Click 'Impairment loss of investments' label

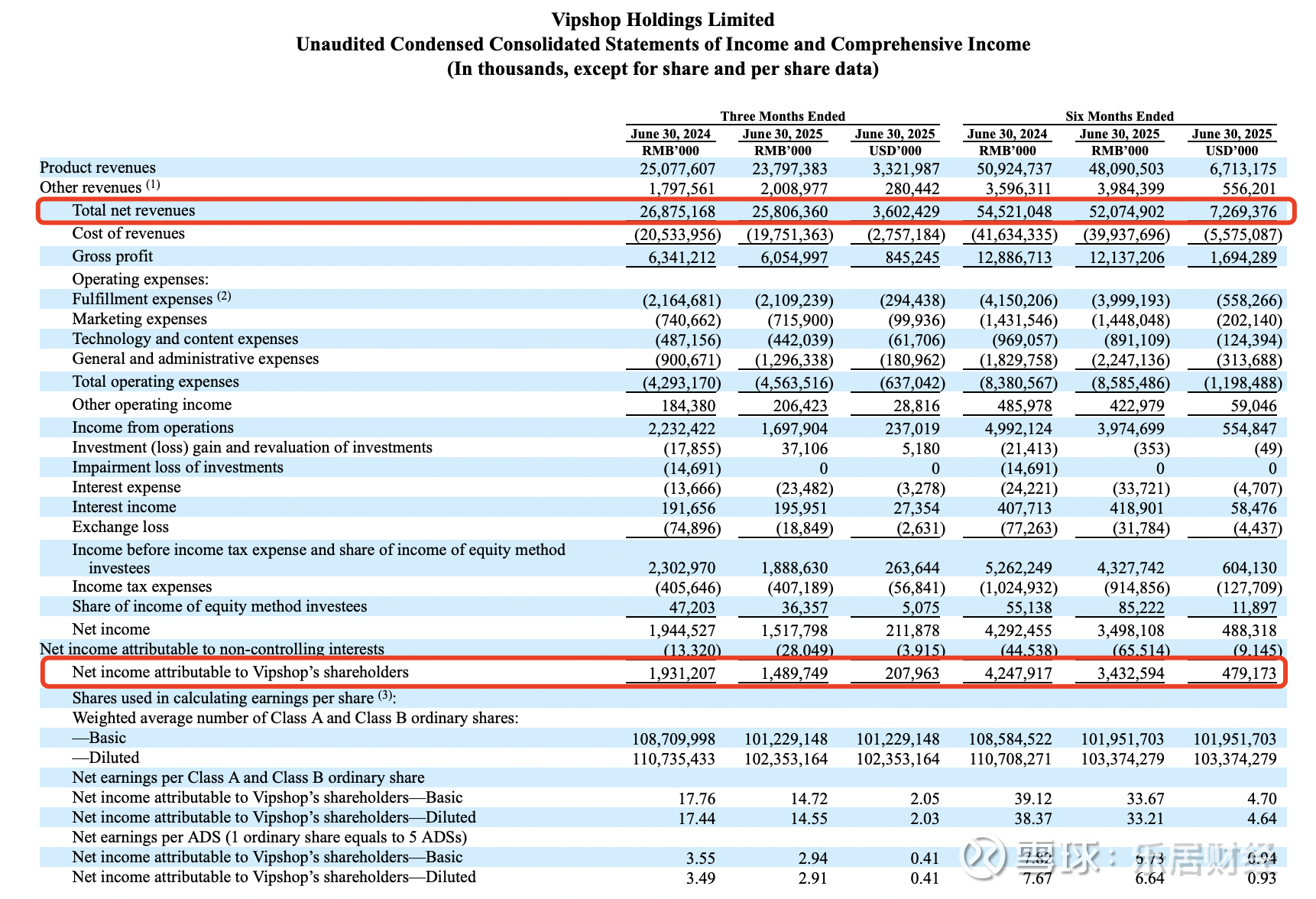tap(177, 467)
